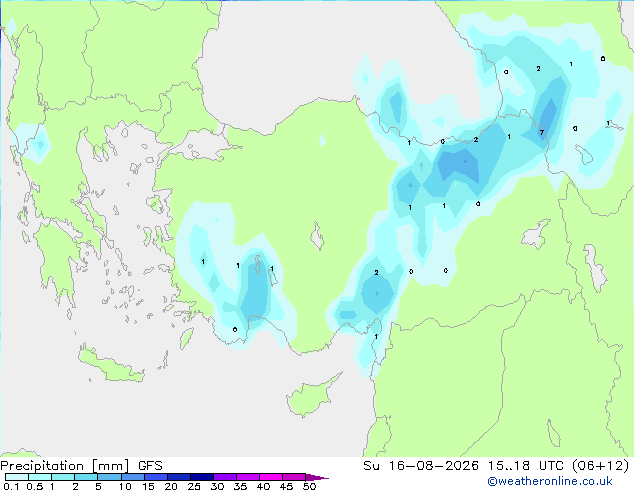
Task: Click the 0.1–0.5 mm legend swatch
Action: tap(17, 477)
